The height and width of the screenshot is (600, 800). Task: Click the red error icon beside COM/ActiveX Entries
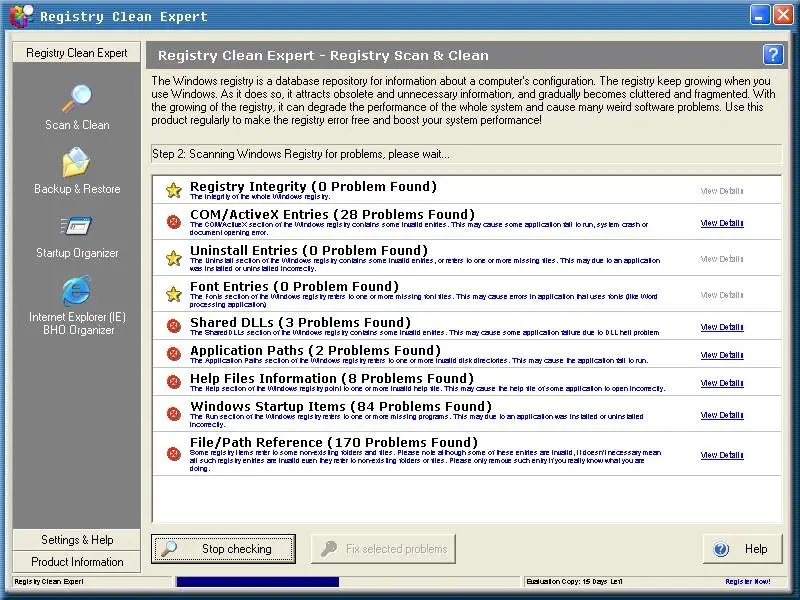[x=174, y=222]
